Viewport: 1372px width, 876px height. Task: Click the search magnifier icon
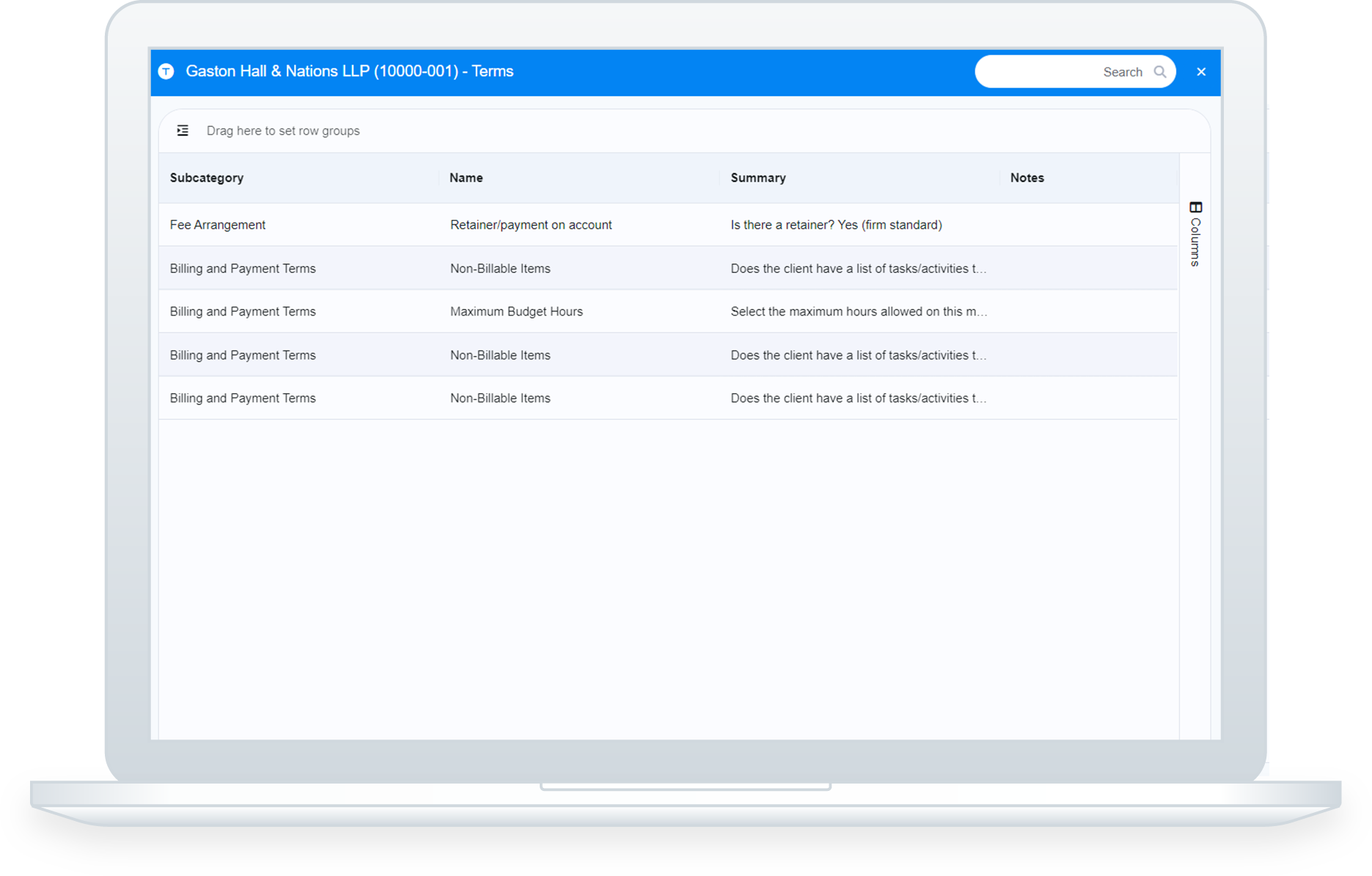[x=1160, y=71]
